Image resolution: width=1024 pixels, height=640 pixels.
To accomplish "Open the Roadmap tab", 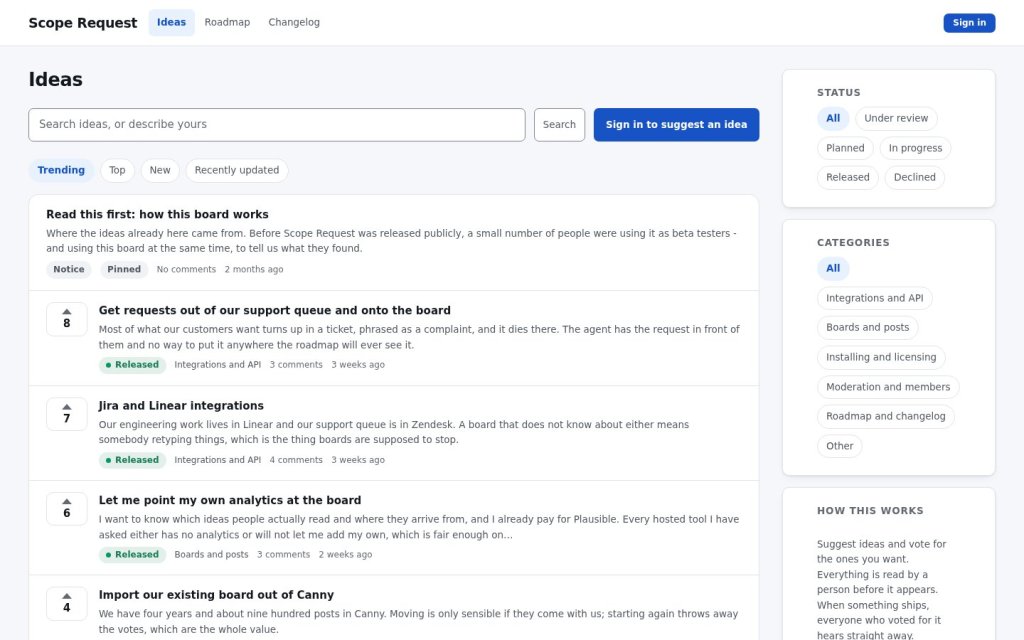I will click(227, 22).
